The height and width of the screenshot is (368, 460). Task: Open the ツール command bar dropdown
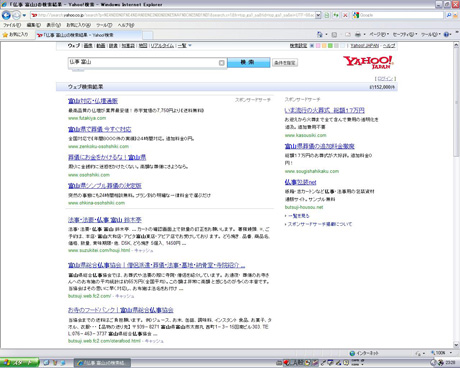click(431, 35)
